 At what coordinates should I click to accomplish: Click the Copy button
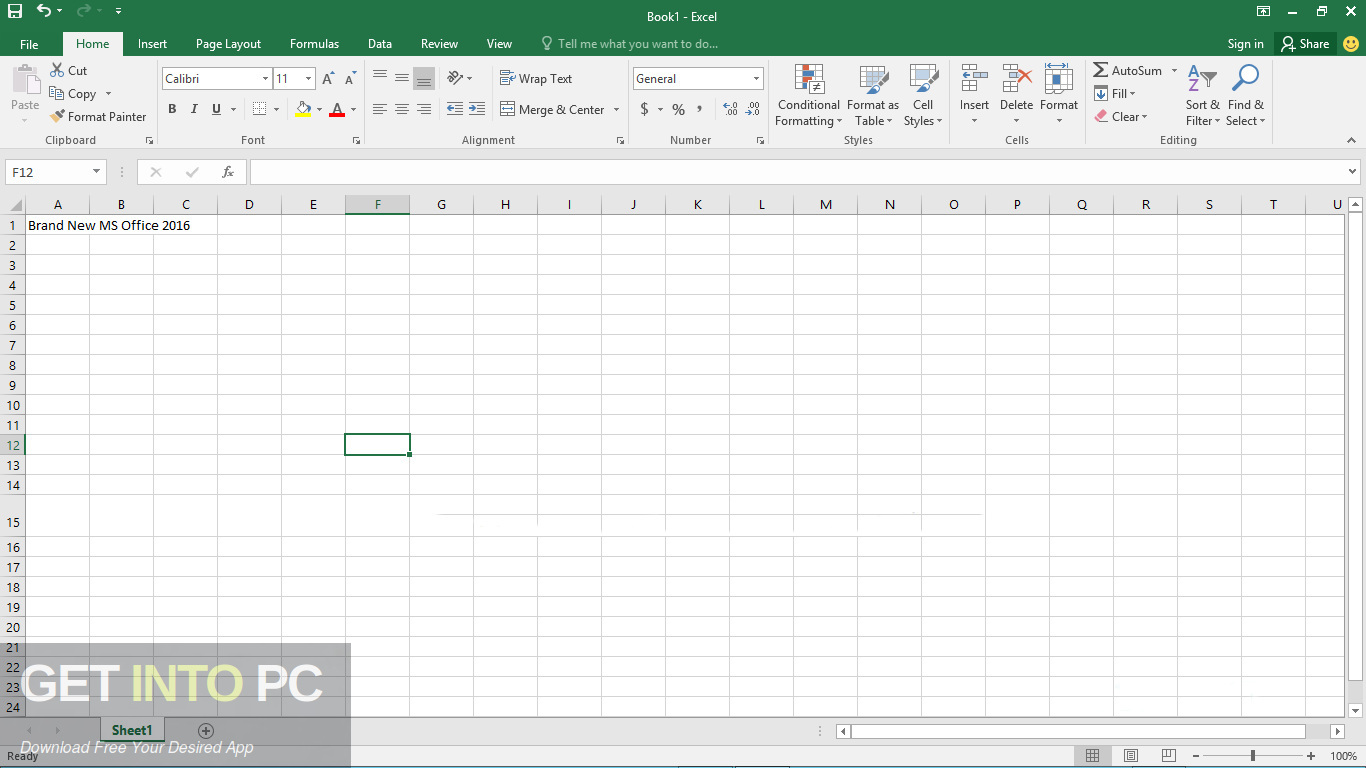pos(73,94)
